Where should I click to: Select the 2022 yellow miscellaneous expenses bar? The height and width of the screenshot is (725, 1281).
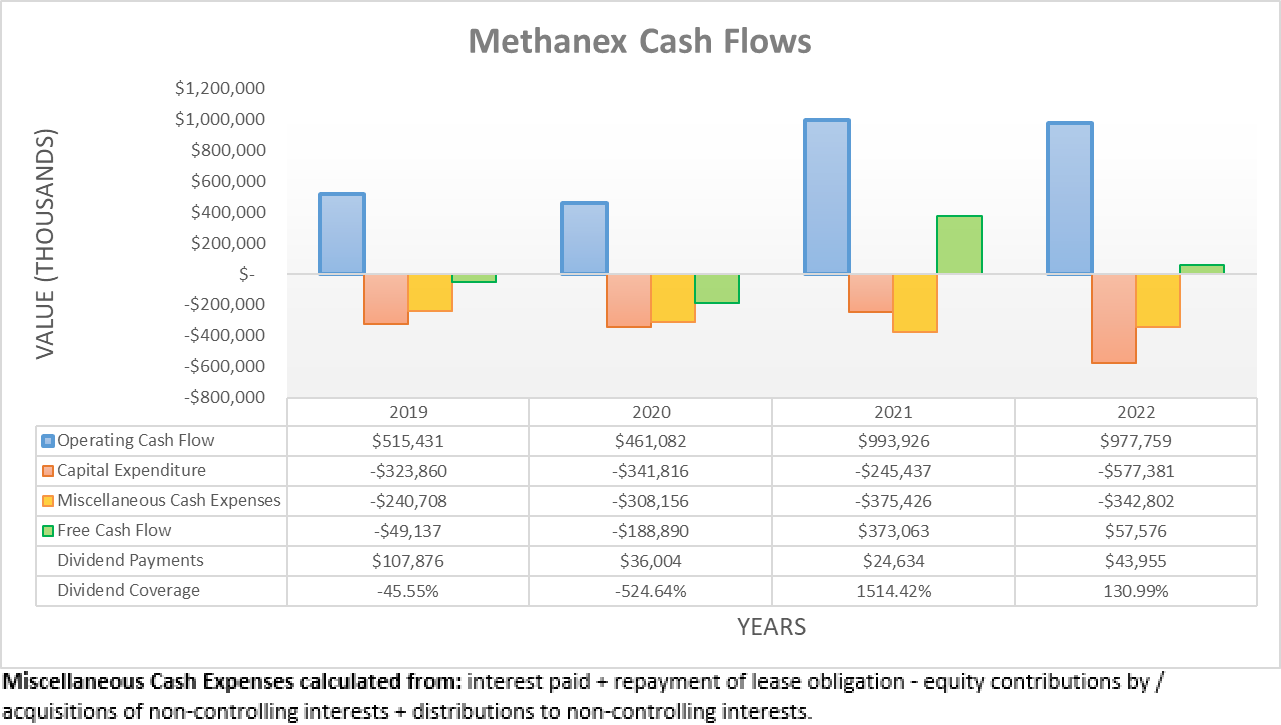pos(1158,301)
